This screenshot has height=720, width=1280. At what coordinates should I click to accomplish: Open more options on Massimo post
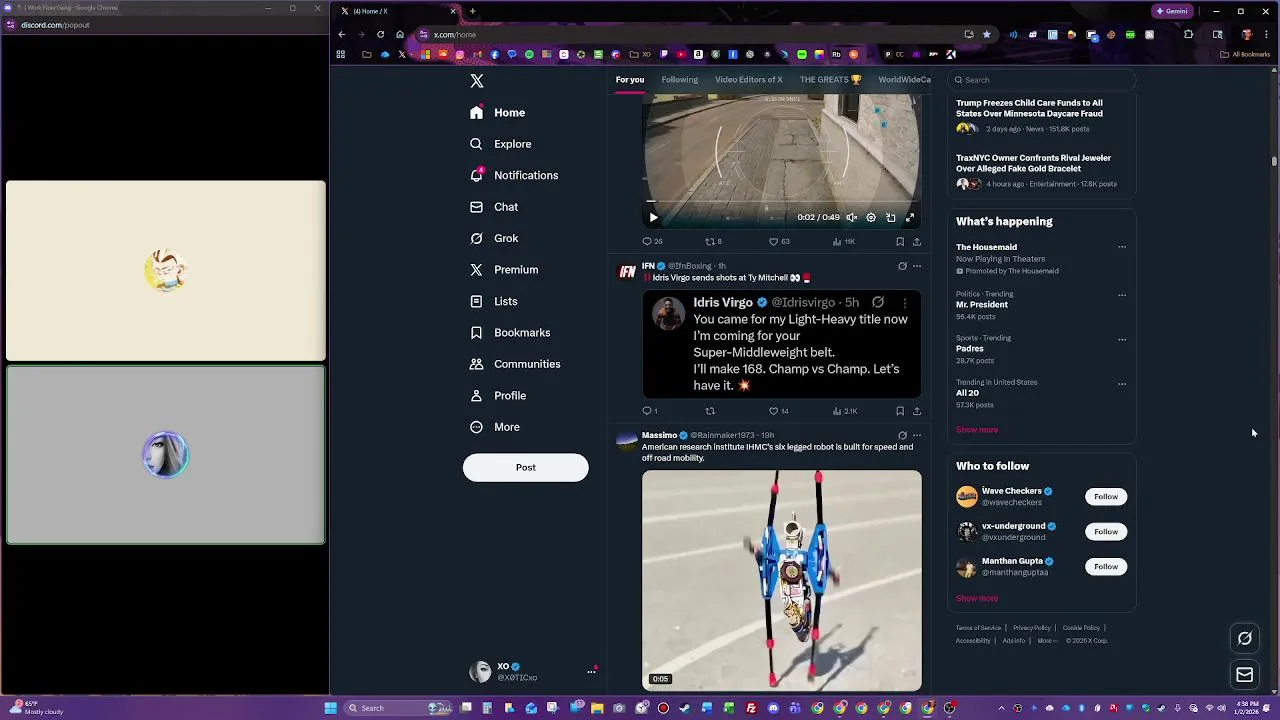point(917,435)
